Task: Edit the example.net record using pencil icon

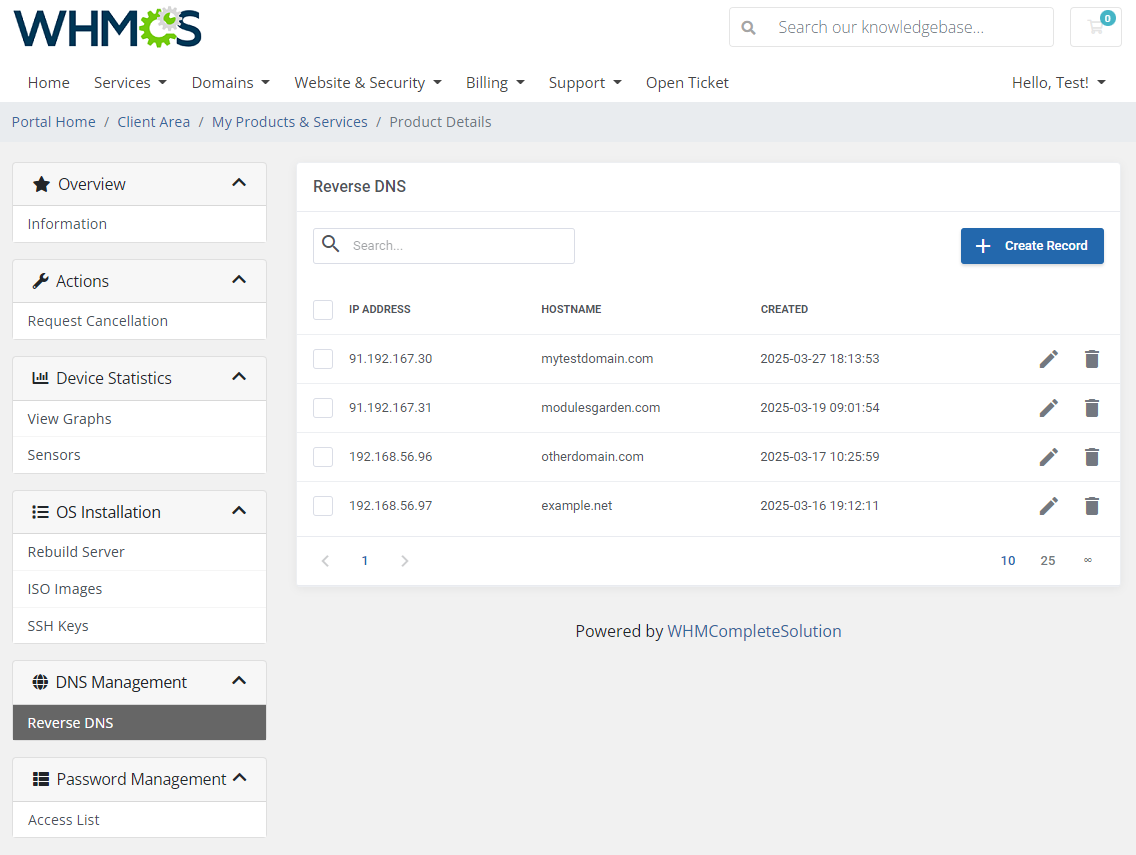Action: click(1048, 506)
